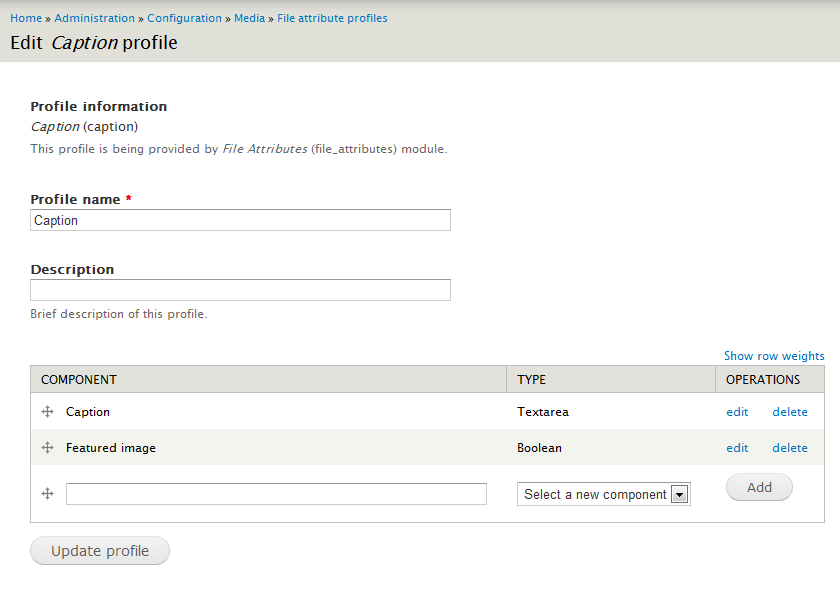Go to Configuration via breadcrumb
Screen dimensions: 840x589
click(184, 17)
